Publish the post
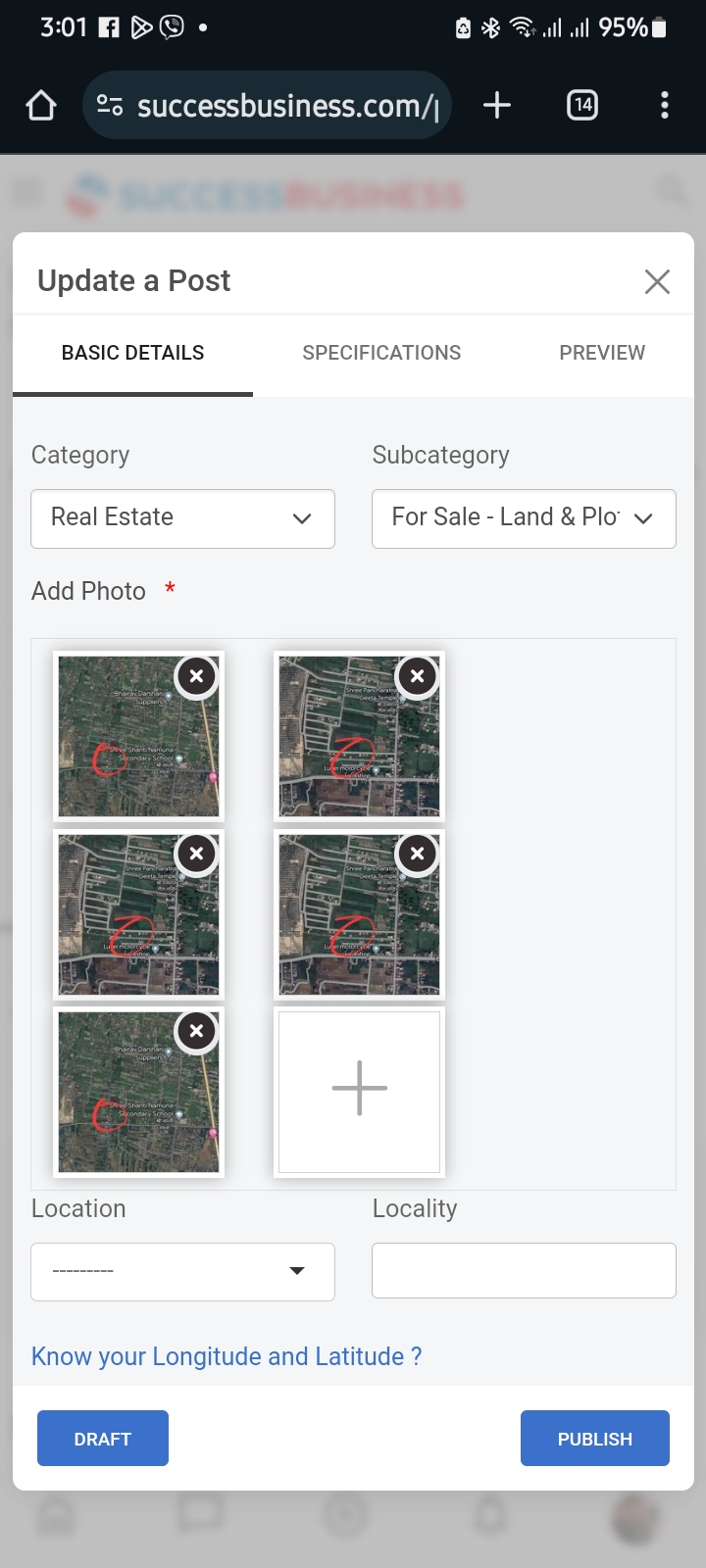The height and width of the screenshot is (1568, 706). (594, 1439)
